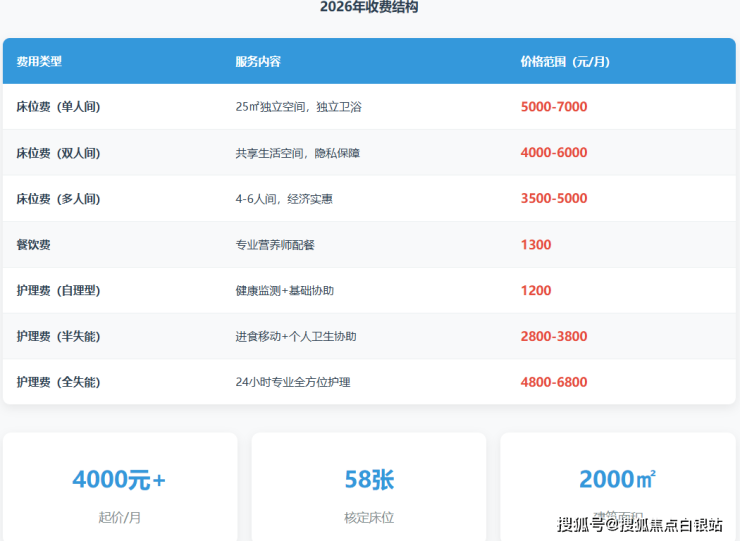Click the 2026年收费结构 title

coord(369,8)
